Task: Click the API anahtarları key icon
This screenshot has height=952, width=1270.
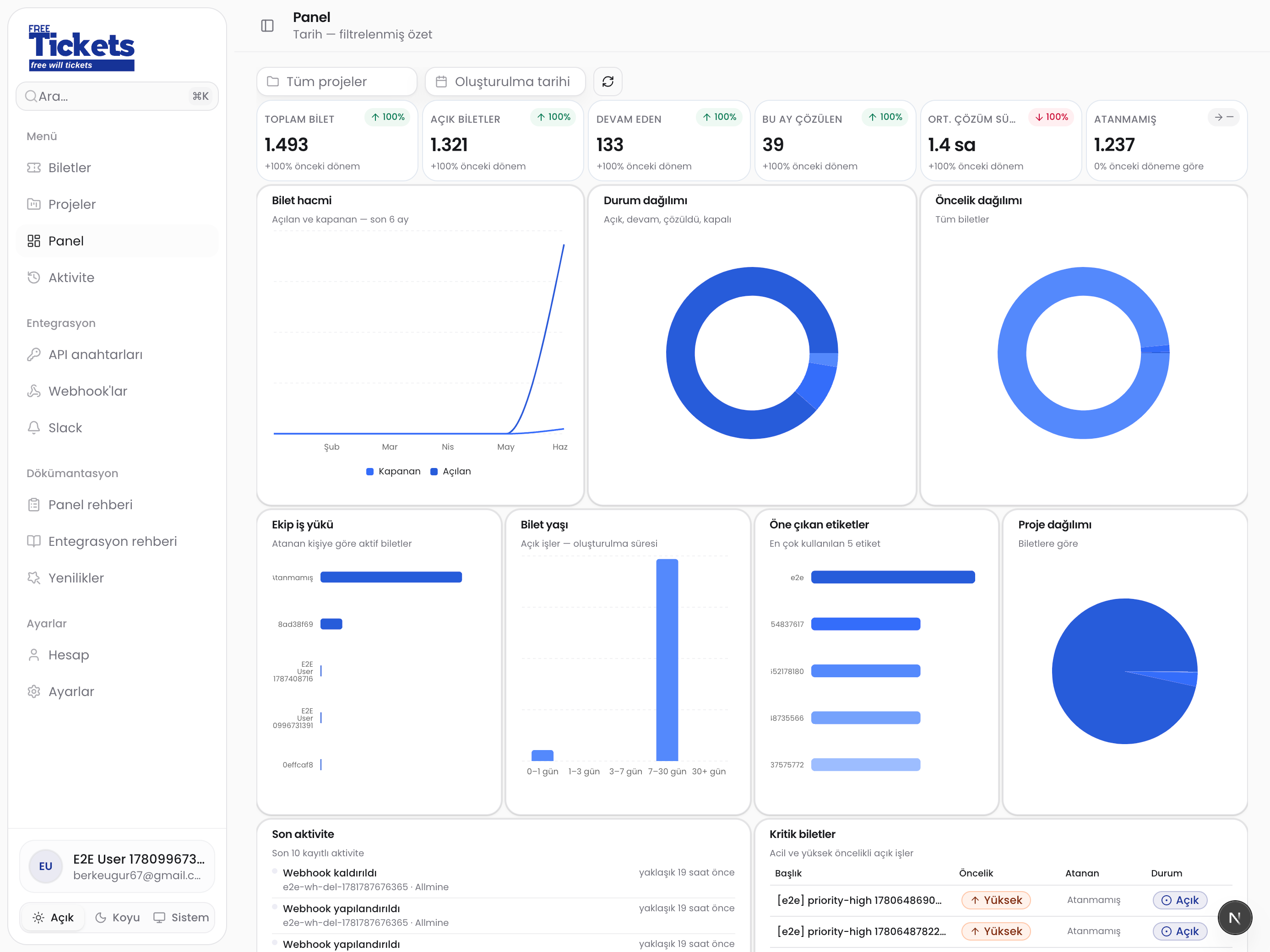Action: point(34,354)
